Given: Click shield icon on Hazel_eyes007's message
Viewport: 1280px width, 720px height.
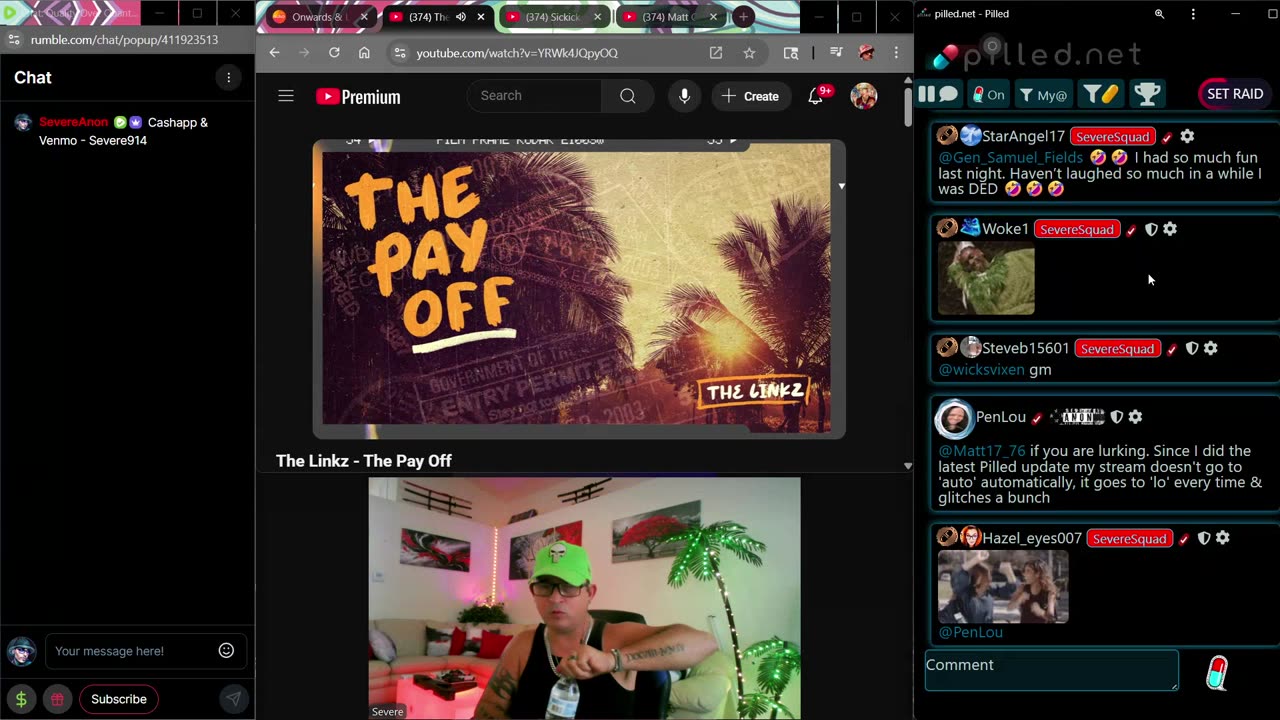Looking at the screenshot, I should (1204, 538).
